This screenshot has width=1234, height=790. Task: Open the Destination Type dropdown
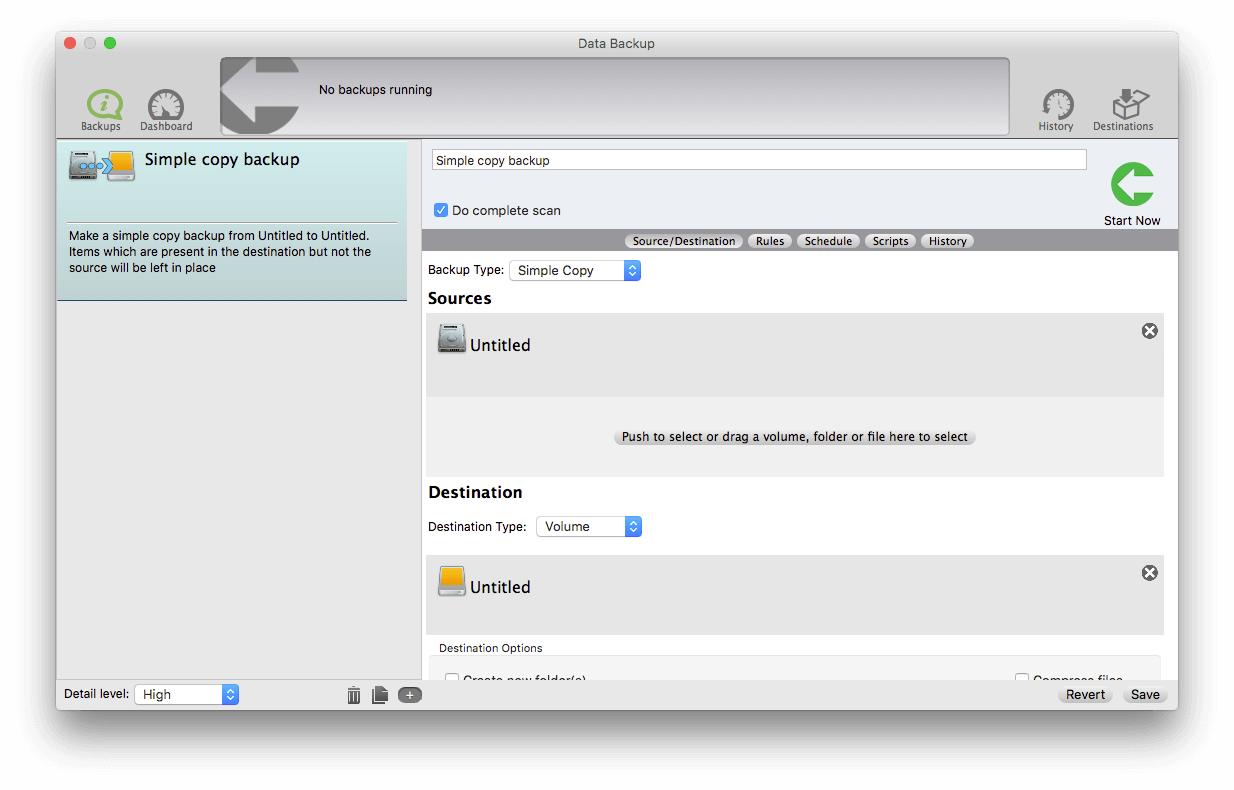tap(589, 526)
